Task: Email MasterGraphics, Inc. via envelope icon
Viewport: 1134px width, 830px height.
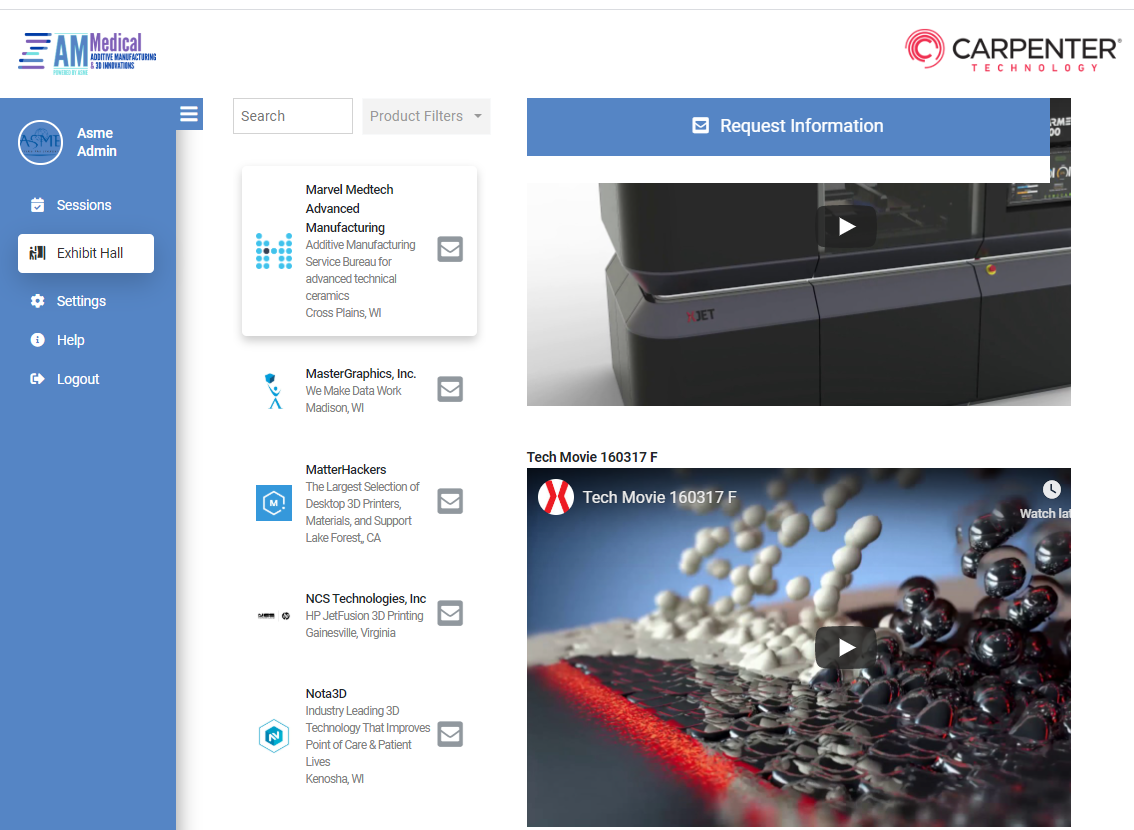Action: [x=450, y=389]
